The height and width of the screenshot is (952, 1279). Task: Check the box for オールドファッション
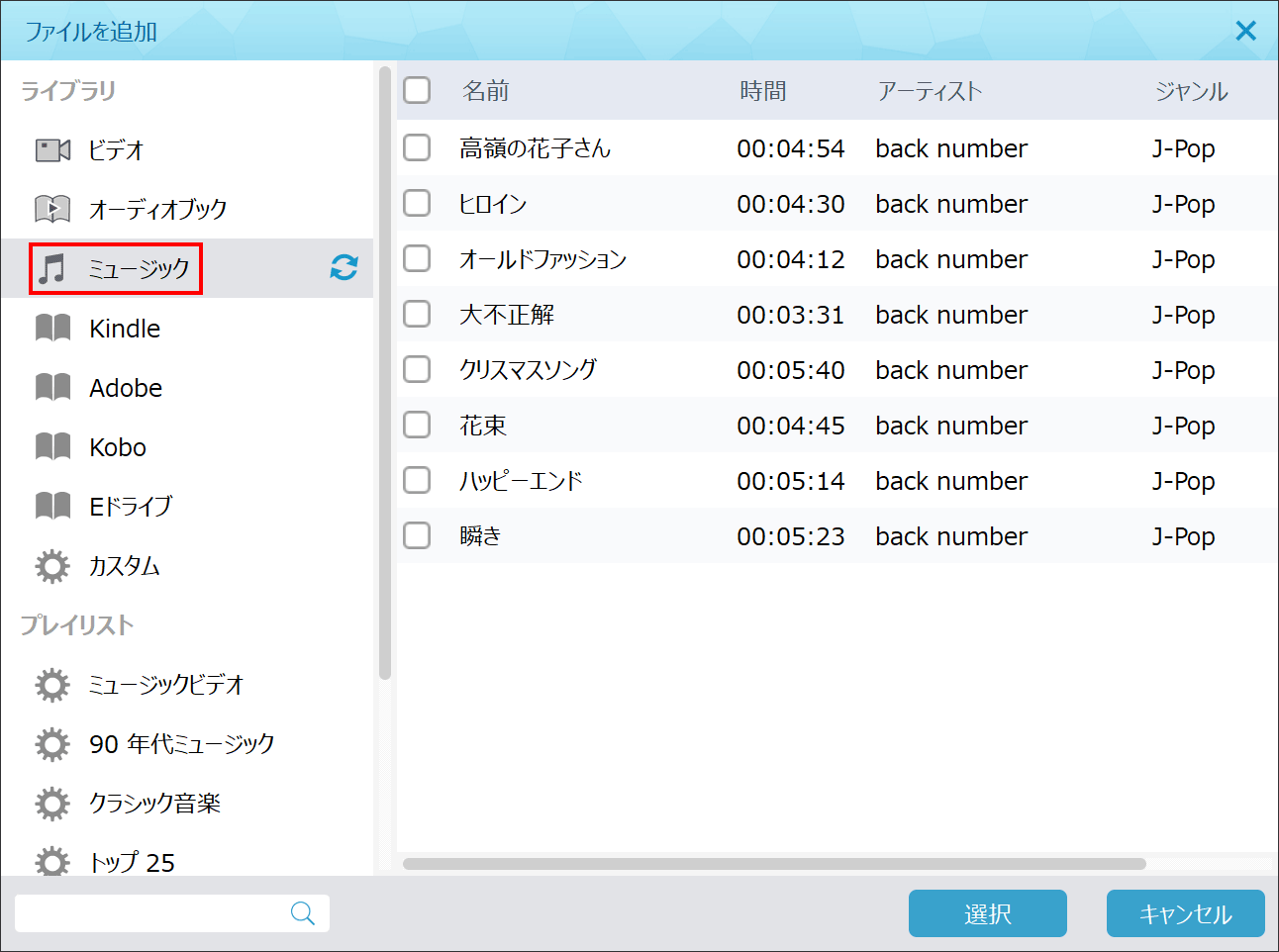pos(417,258)
